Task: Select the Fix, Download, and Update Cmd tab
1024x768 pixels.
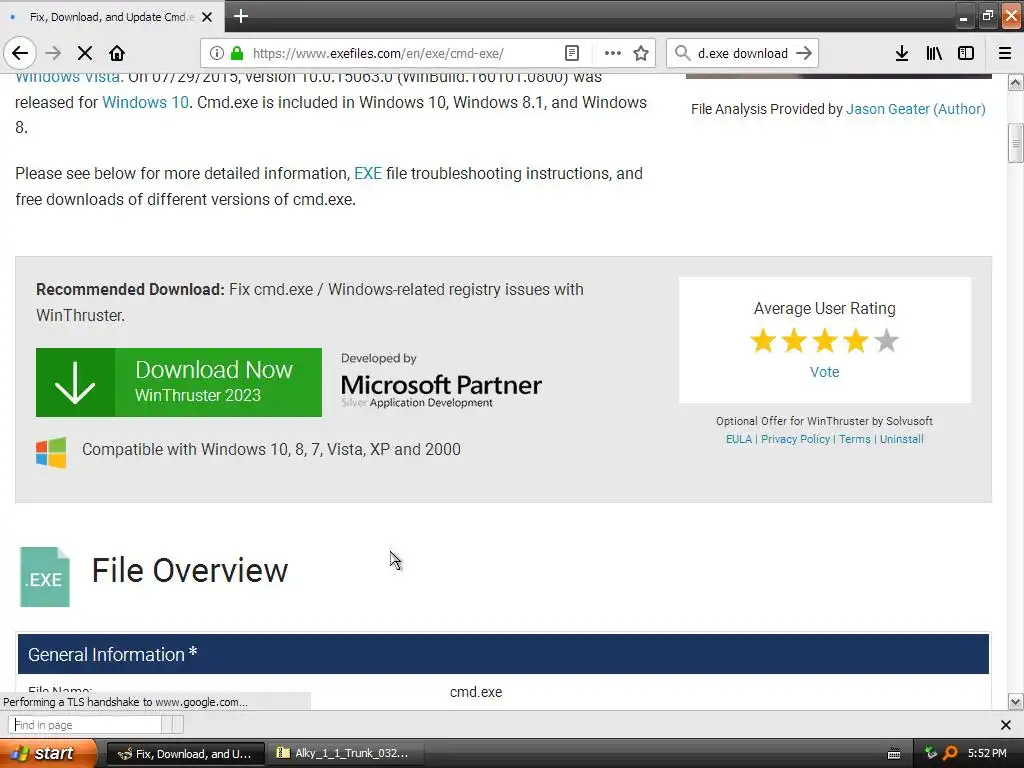Action: pos(112,17)
